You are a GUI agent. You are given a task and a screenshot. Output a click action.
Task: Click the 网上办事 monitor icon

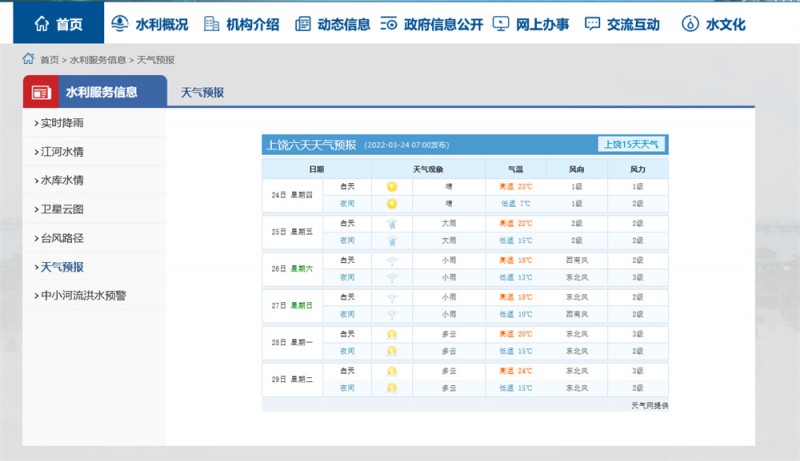pyautogui.click(x=501, y=24)
